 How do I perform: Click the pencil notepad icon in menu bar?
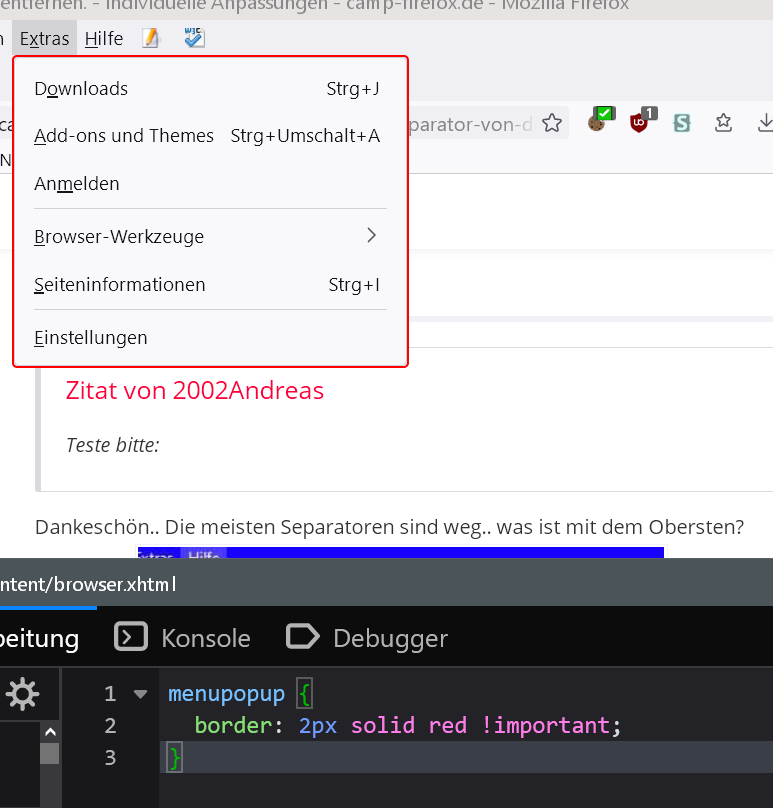point(151,38)
